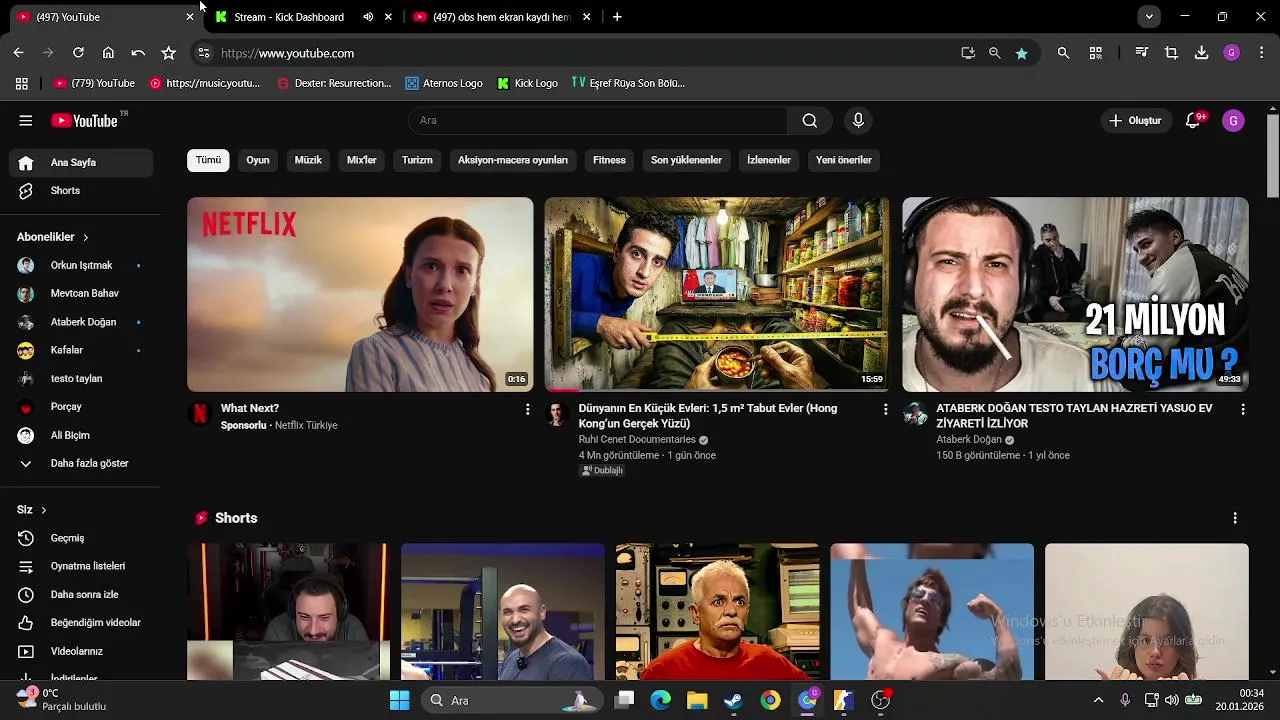Open Shorts in the sidebar
The image size is (1280, 720).
[x=81, y=191]
